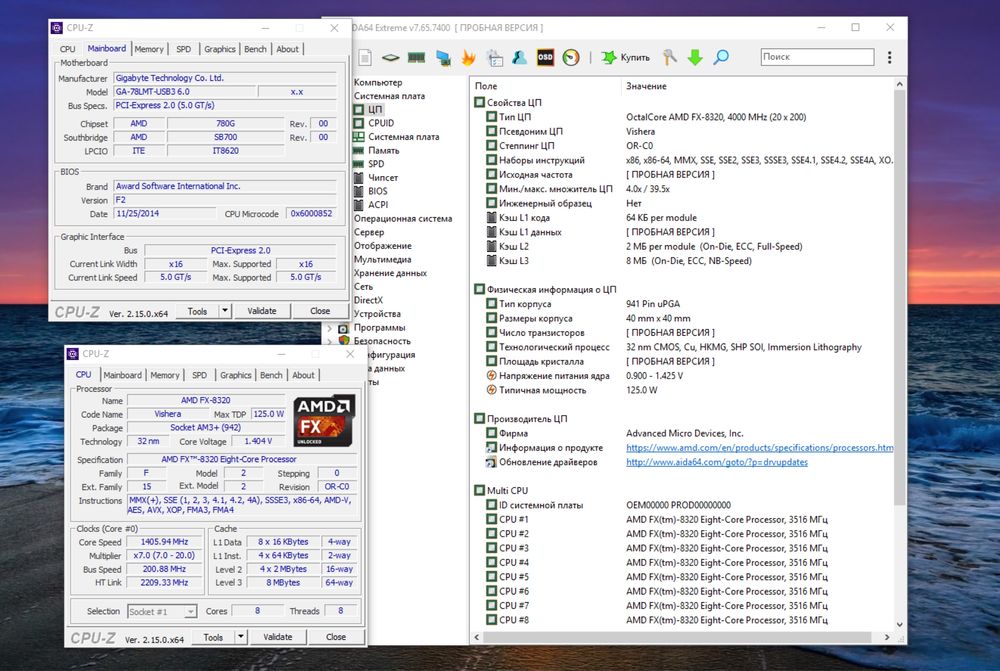Image resolution: width=1000 pixels, height=671 pixels.
Task: Select the CPU #1 row in Multi CPU
Action: [x=657, y=519]
